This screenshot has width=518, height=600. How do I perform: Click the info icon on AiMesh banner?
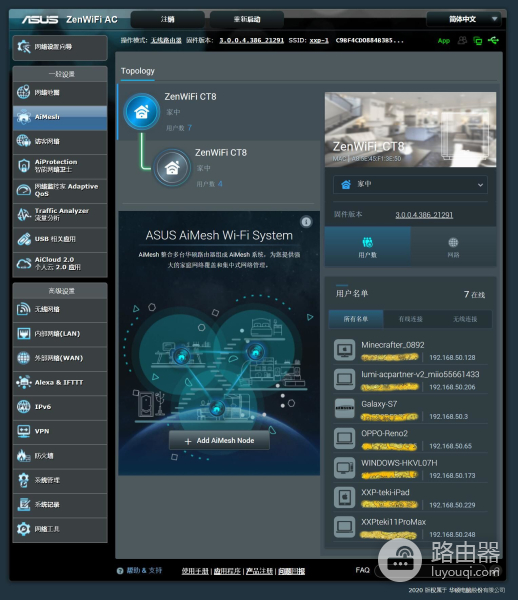tap(306, 222)
